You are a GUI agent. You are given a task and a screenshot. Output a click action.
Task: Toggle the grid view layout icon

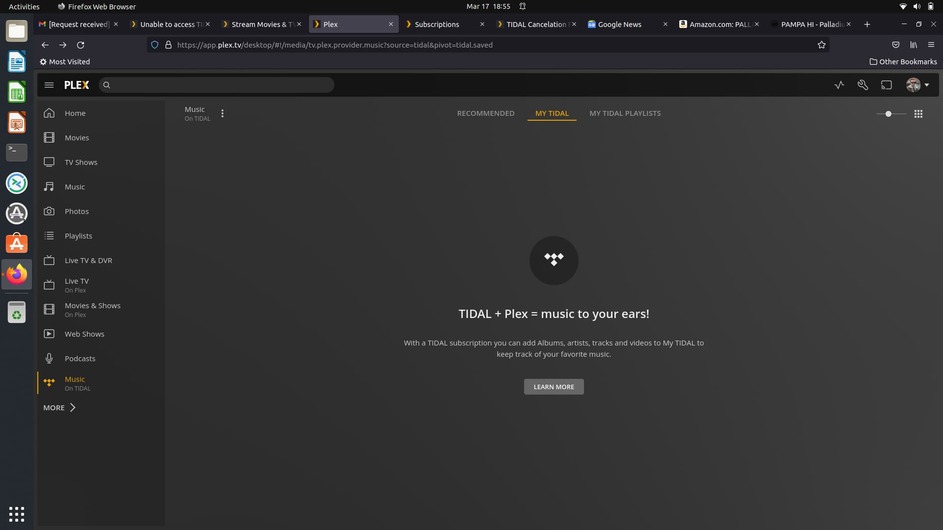(918, 114)
